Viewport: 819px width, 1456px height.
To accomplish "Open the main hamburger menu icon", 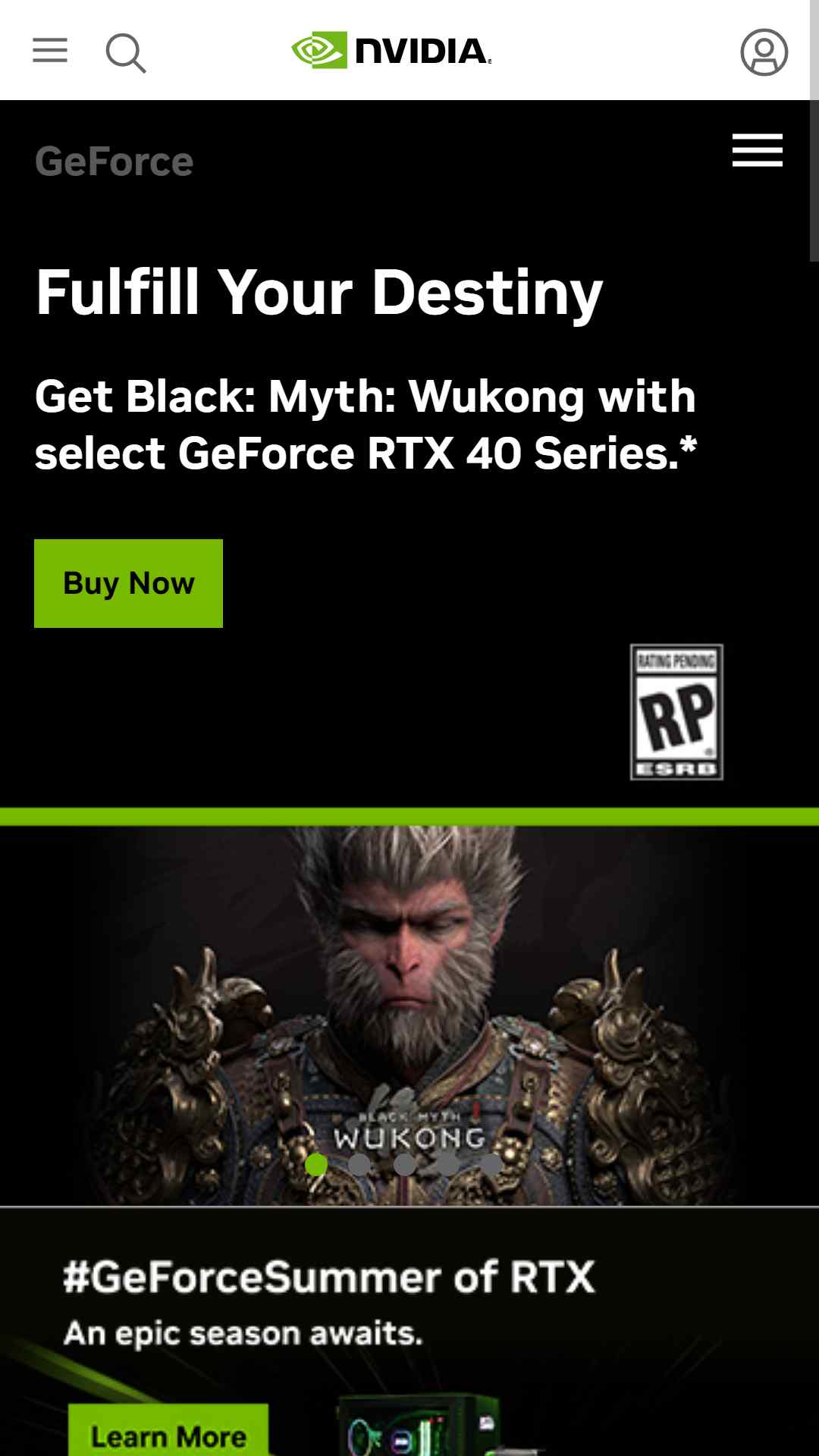I will [x=50, y=51].
